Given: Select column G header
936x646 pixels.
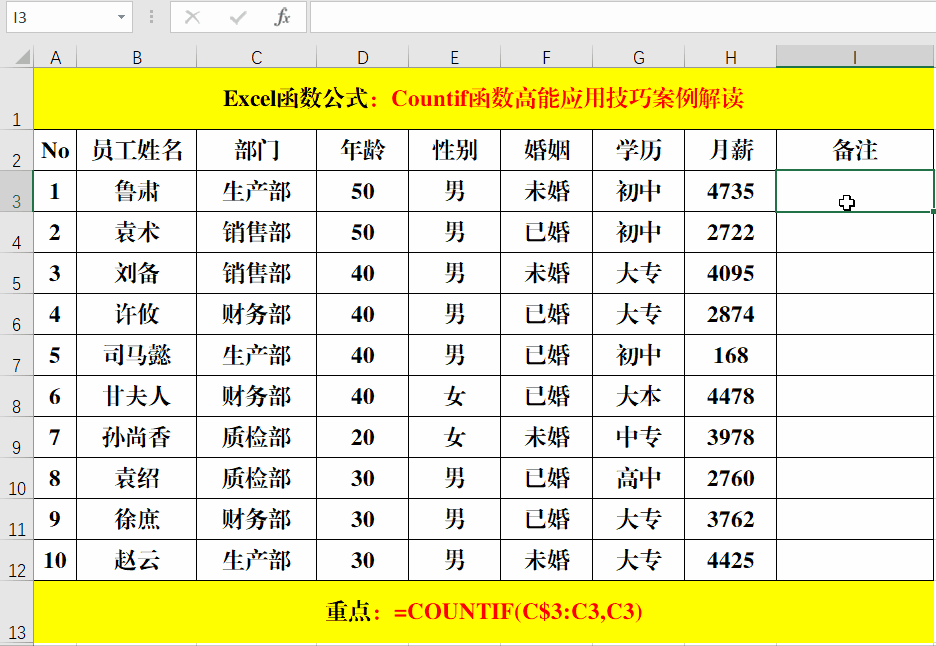Looking at the screenshot, I should [638, 57].
